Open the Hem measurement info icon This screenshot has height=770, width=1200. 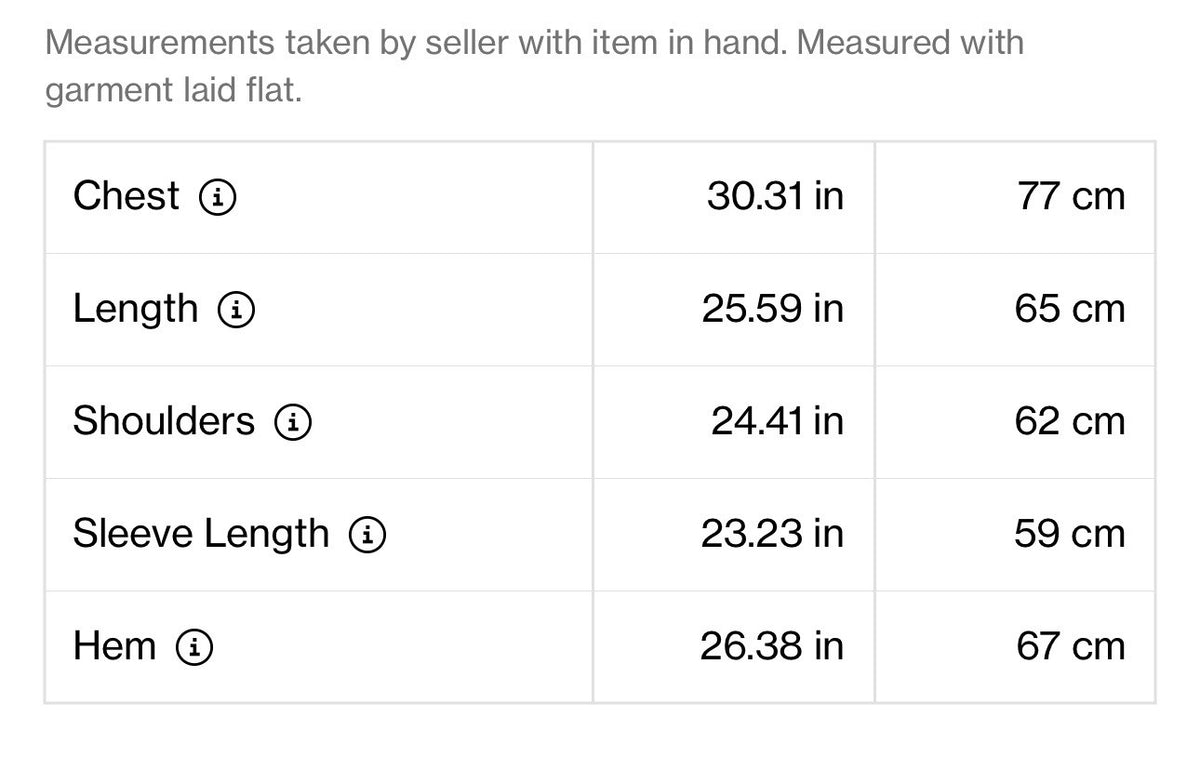pyautogui.click(x=194, y=648)
